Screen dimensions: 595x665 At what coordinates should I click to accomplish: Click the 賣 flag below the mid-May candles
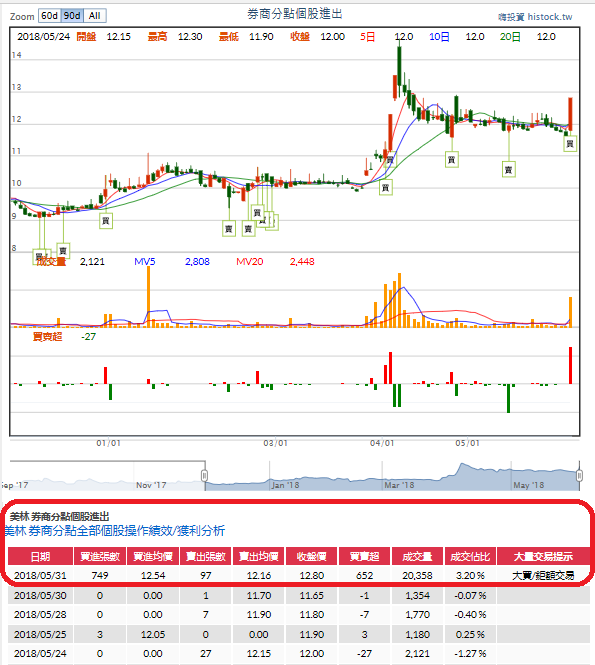coord(508,170)
